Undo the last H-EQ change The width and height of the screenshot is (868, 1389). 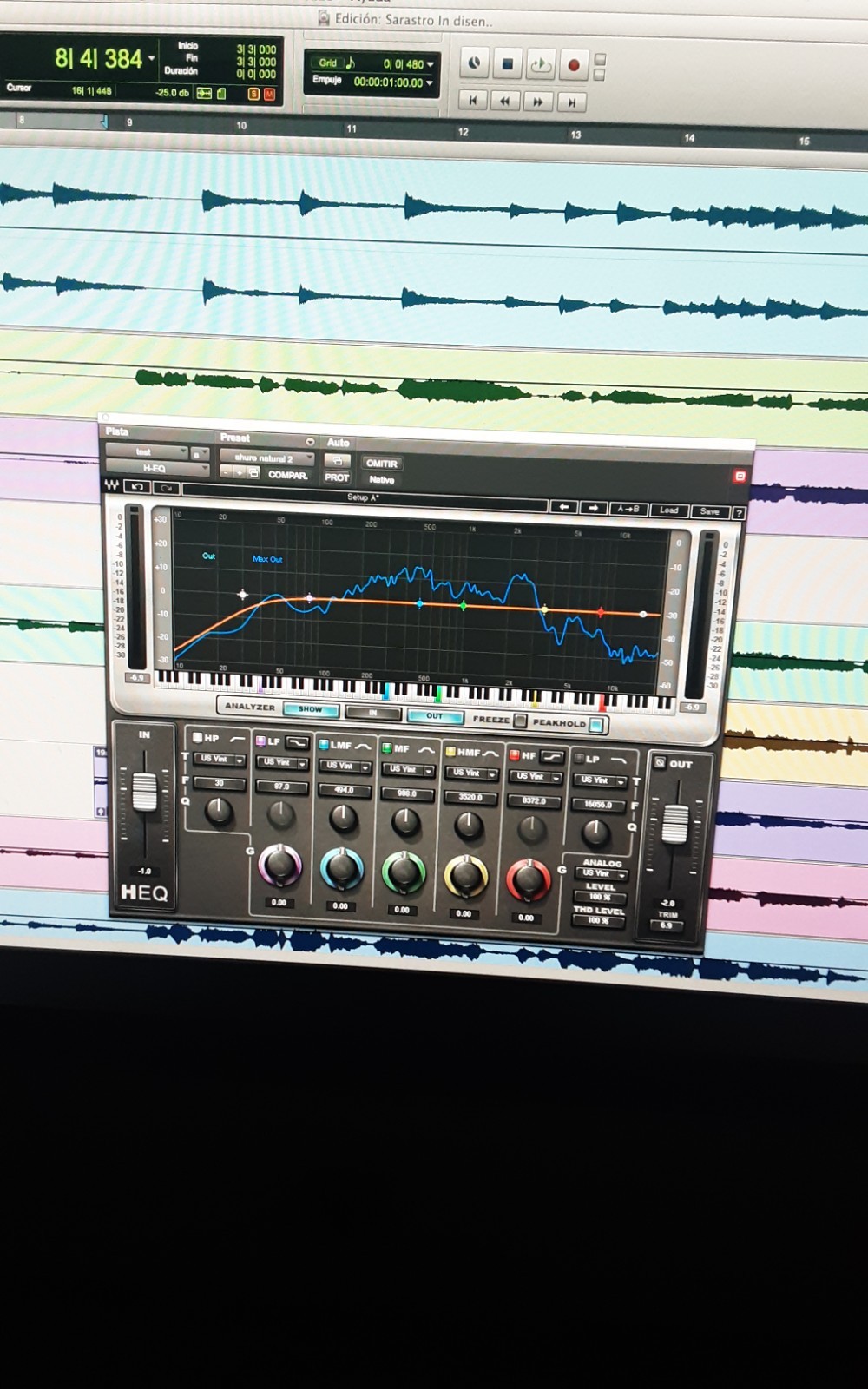pos(137,487)
